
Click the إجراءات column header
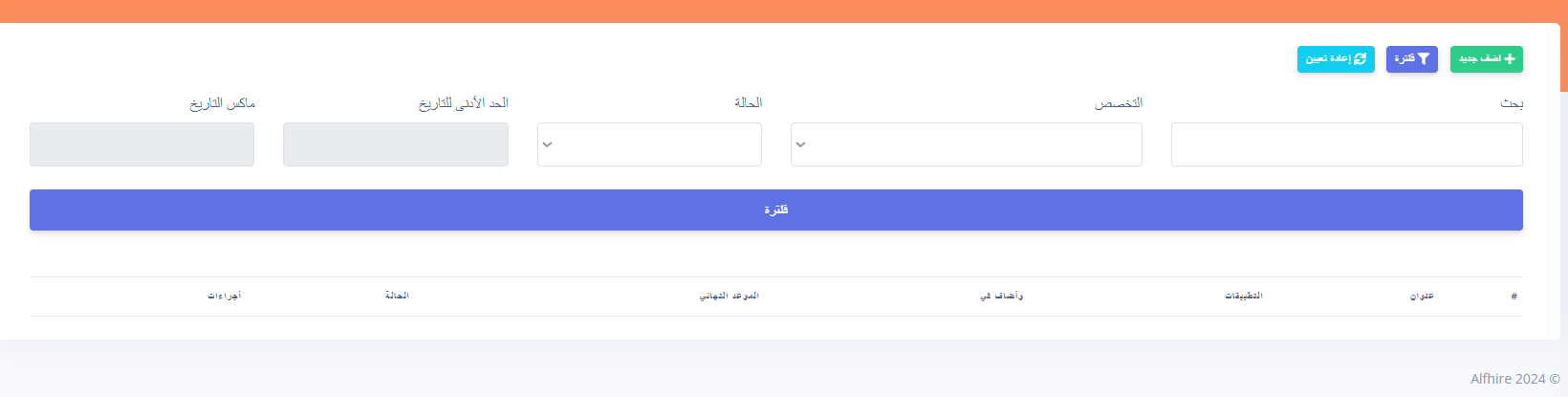point(225,297)
